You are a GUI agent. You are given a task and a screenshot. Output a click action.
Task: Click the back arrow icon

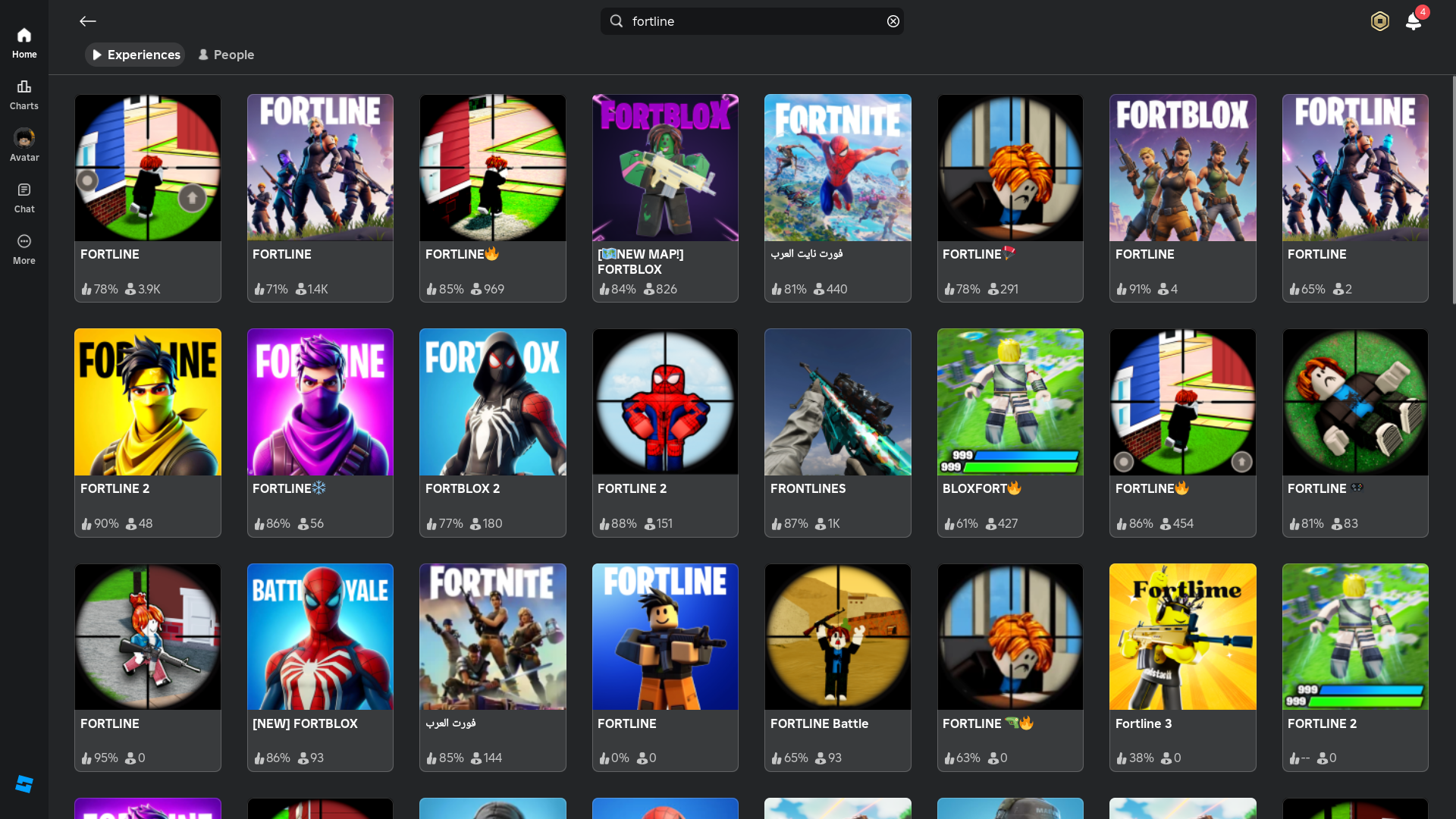[88, 21]
